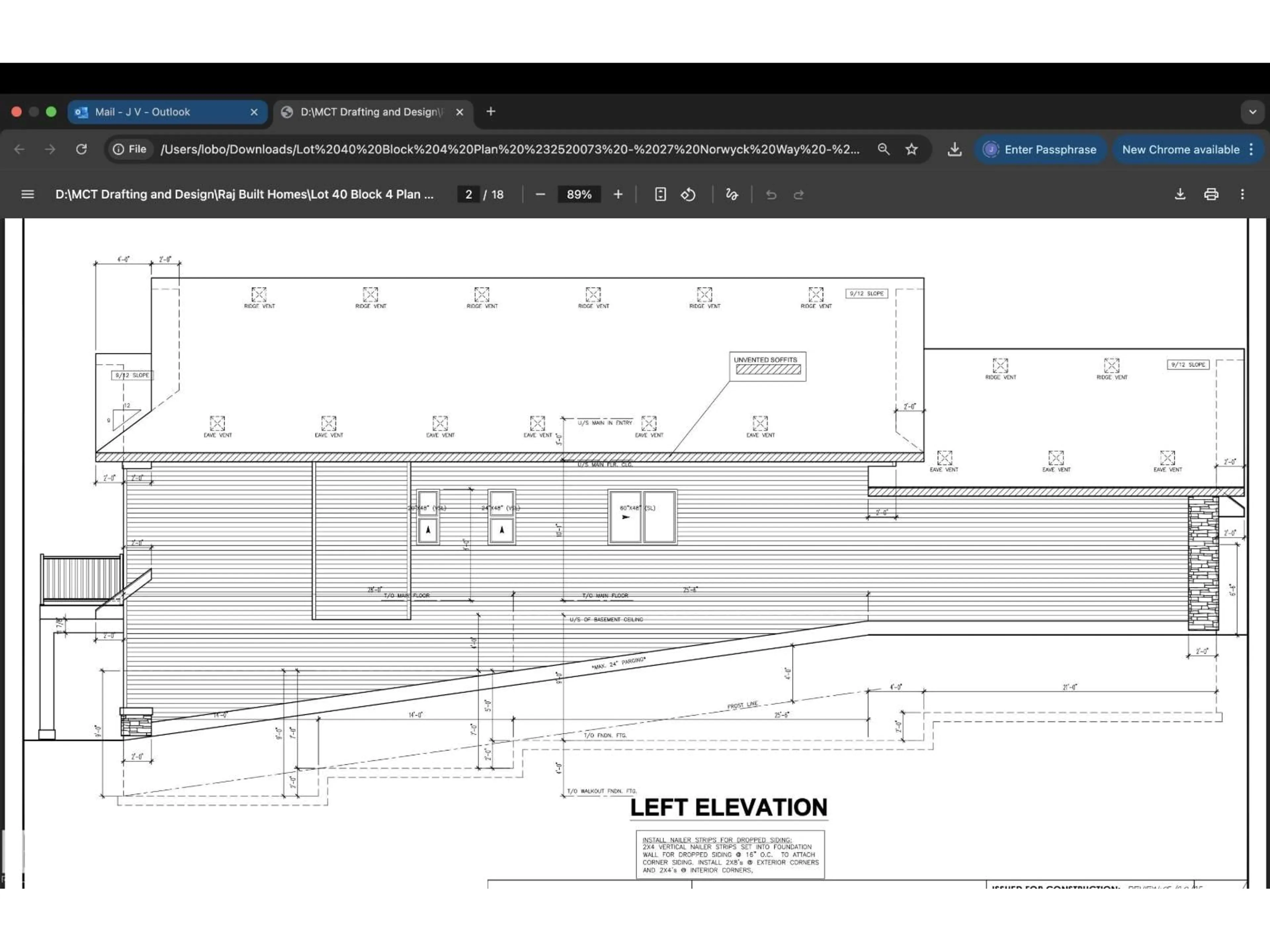1270x952 pixels.
Task: Click the INSTALL NAILER STRIPS note heading
Action: point(717,840)
